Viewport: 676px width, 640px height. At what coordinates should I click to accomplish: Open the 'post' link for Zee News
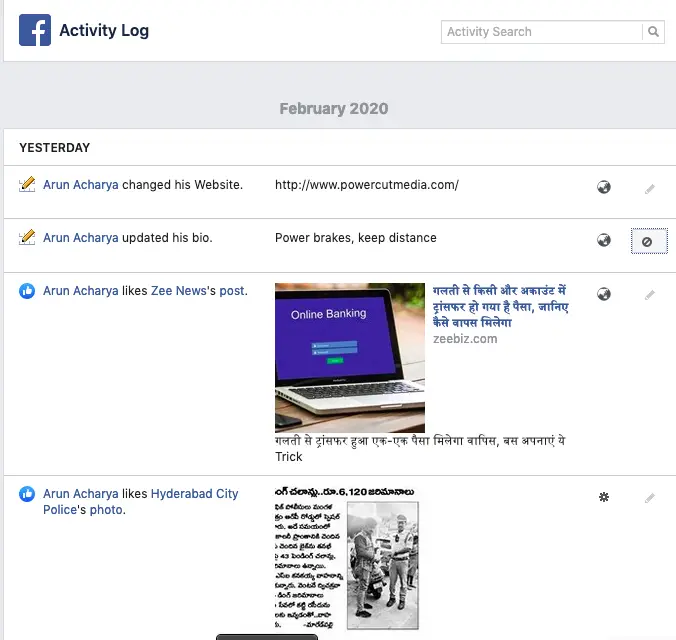pyautogui.click(x=232, y=292)
